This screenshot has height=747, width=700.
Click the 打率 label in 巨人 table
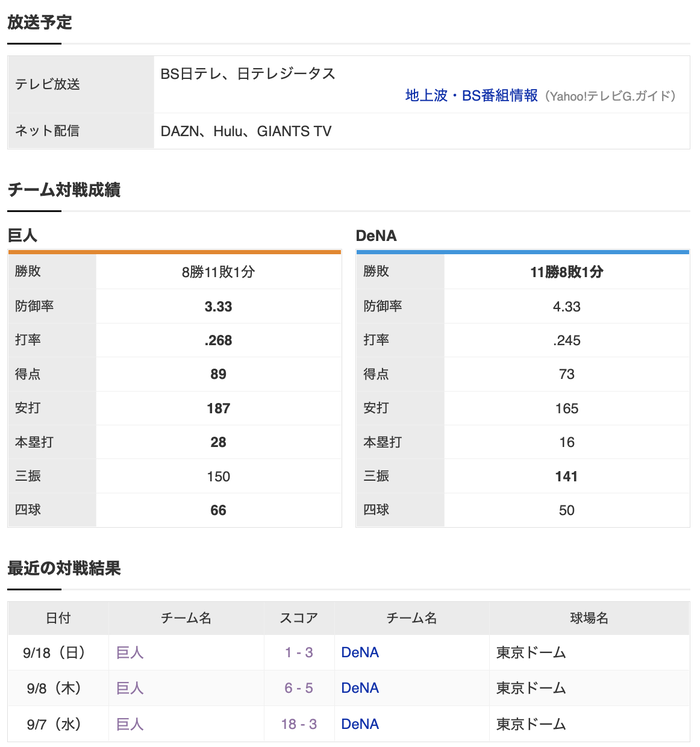click(x=28, y=340)
